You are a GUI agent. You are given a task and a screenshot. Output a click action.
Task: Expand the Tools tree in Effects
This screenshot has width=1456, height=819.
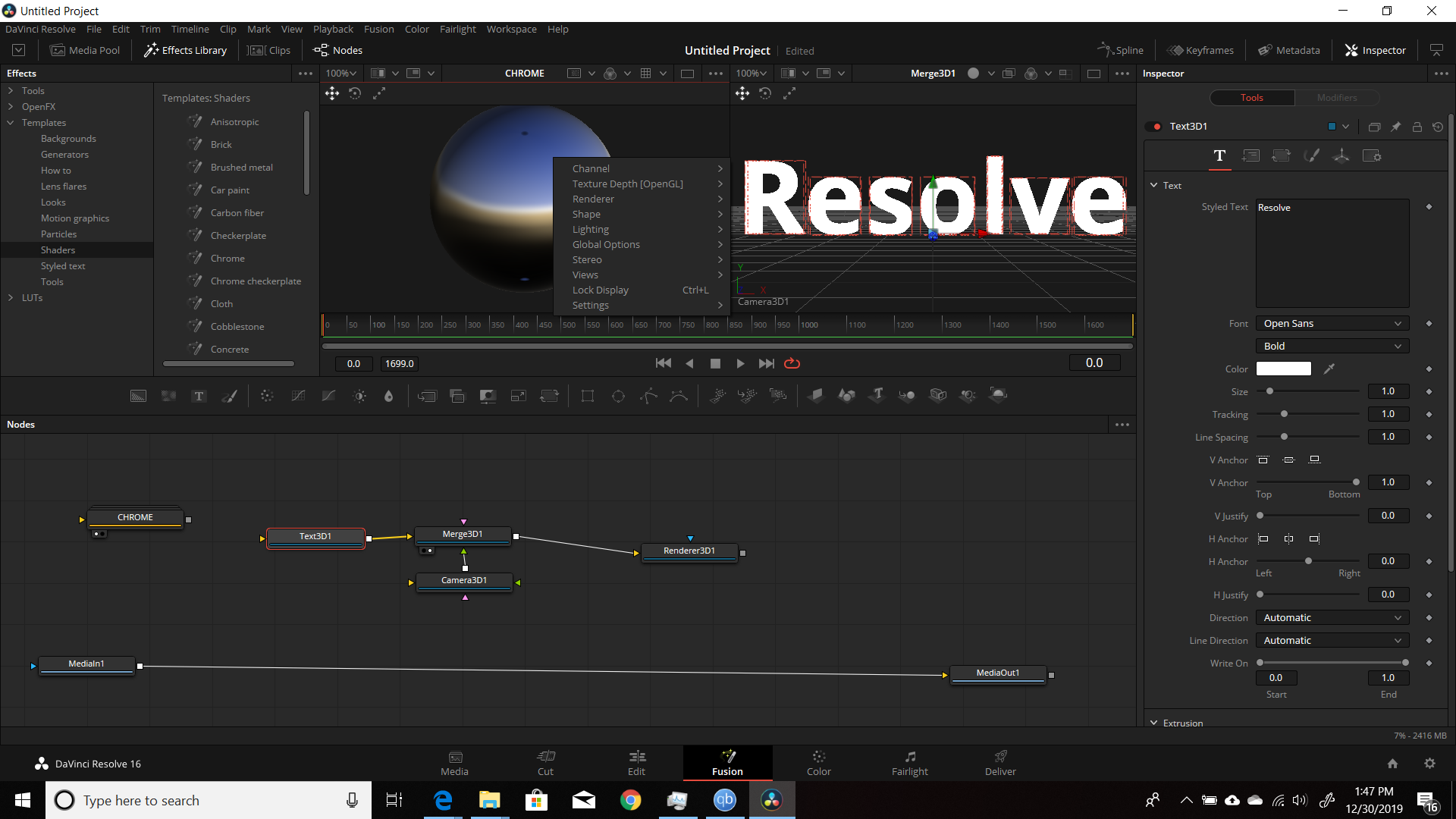[x=11, y=90]
